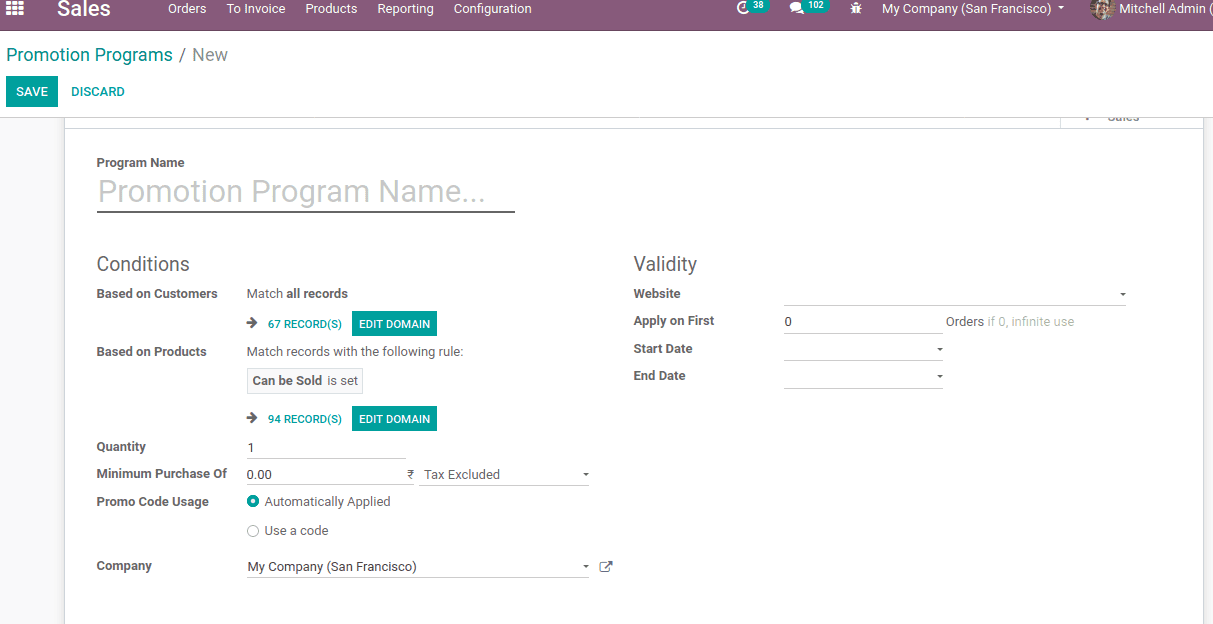Click Mitchell Admin avatar picture
The image size is (1213, 624).
(1102, 9)
